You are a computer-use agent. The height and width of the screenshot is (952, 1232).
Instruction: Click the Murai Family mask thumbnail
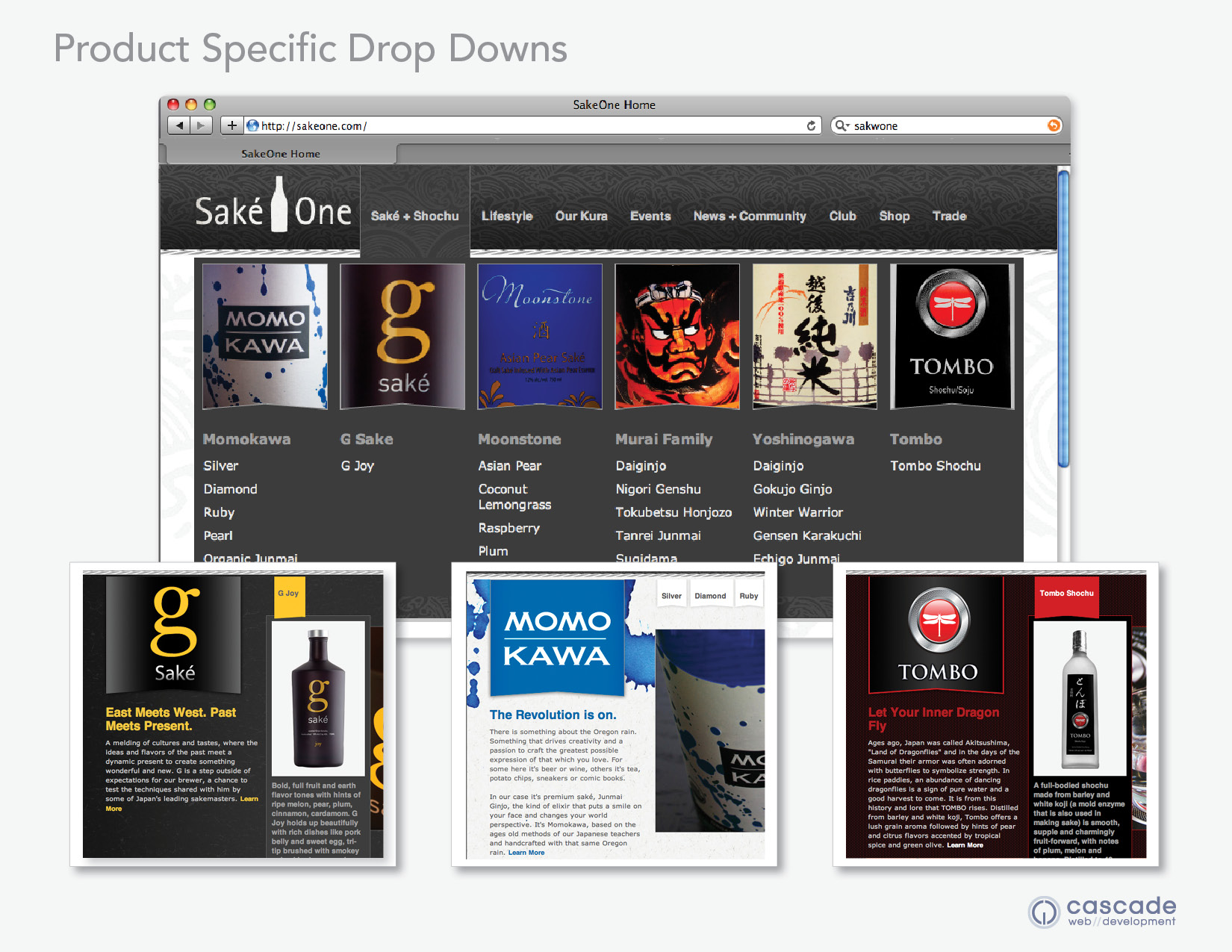point(677,336)
